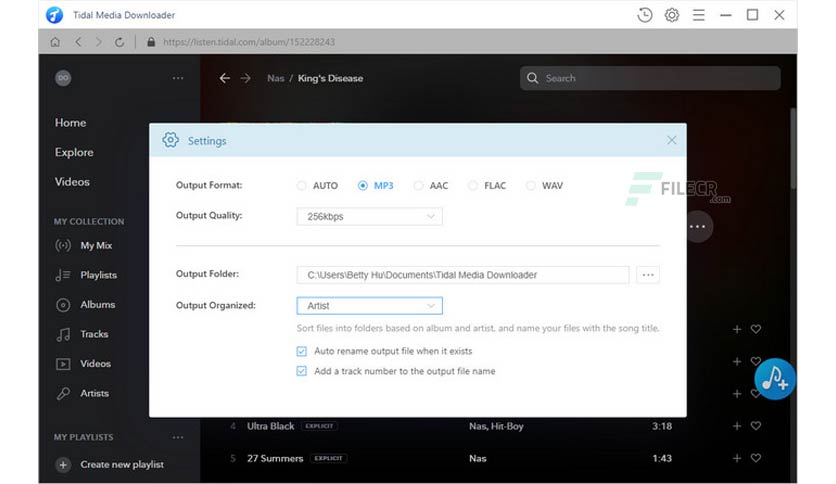Favorite 27 Summers with heart icon
This screenshot has width=836, height=484.
756,458
